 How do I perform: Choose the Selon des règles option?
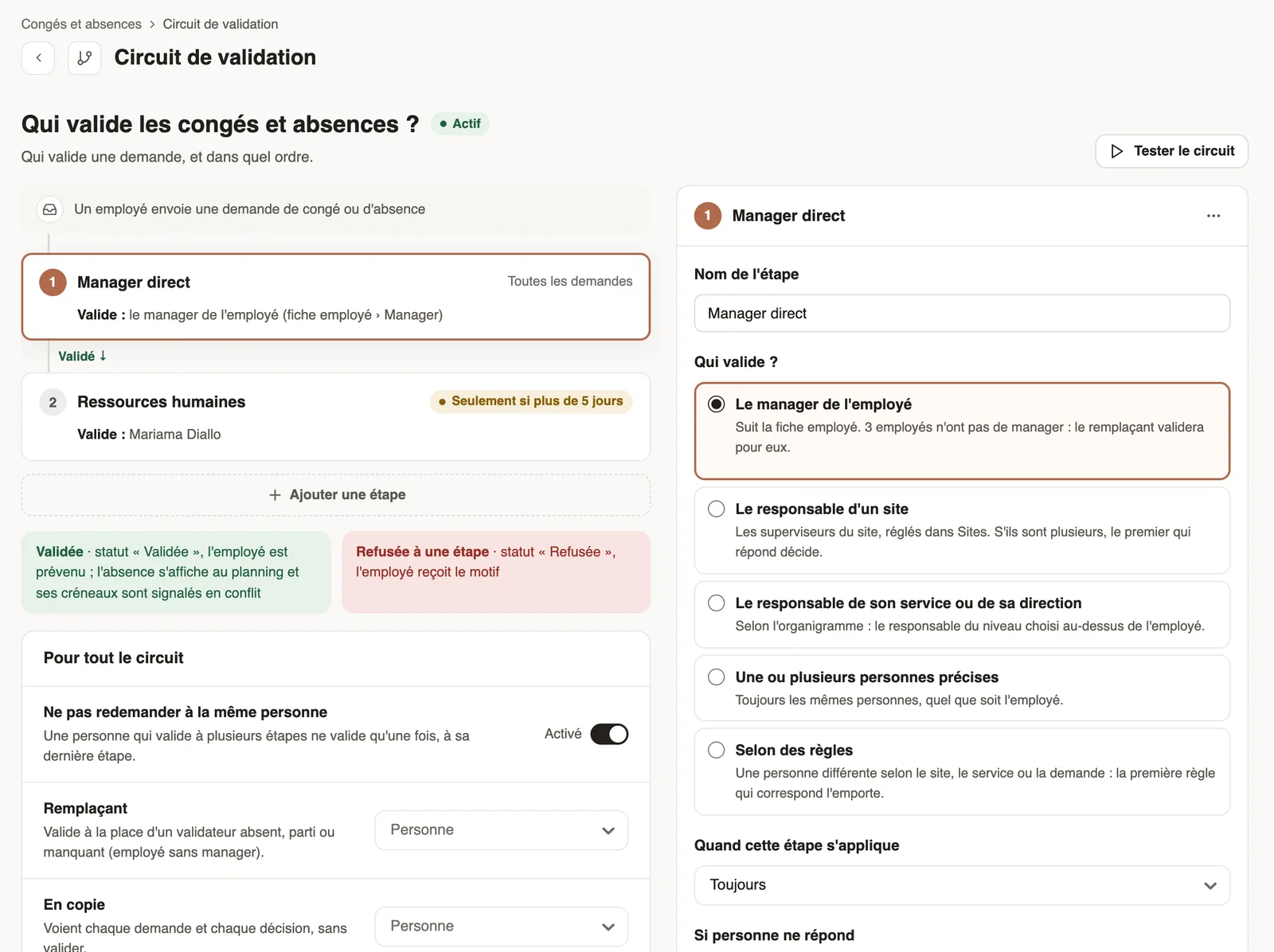point(962,771)
